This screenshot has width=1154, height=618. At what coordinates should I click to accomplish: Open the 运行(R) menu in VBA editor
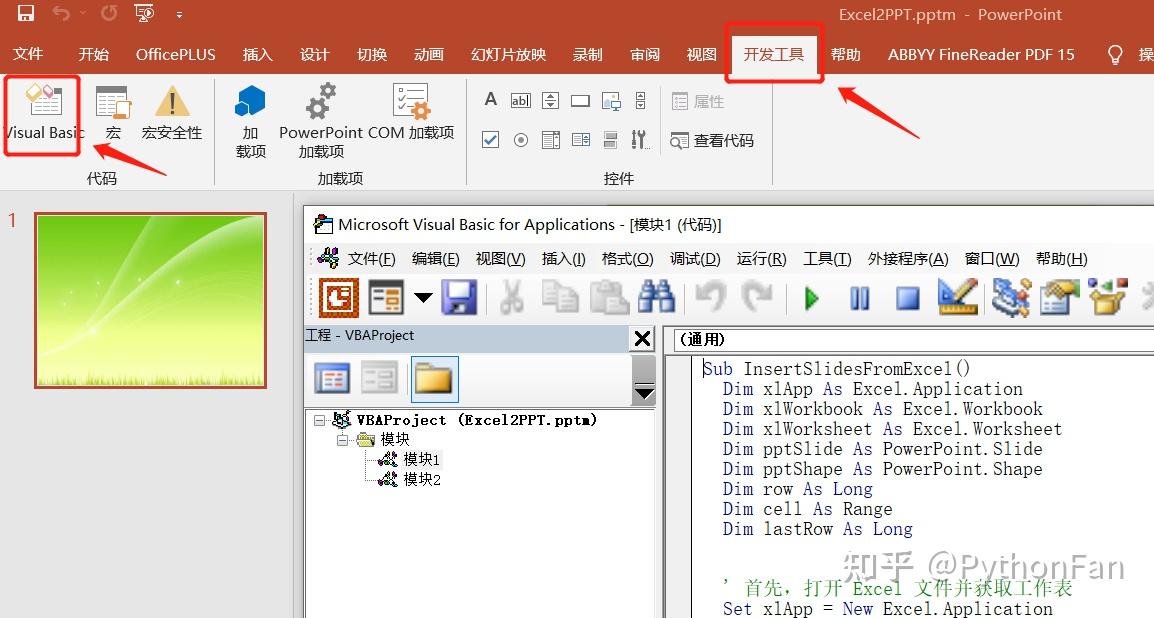click(761, 258)
